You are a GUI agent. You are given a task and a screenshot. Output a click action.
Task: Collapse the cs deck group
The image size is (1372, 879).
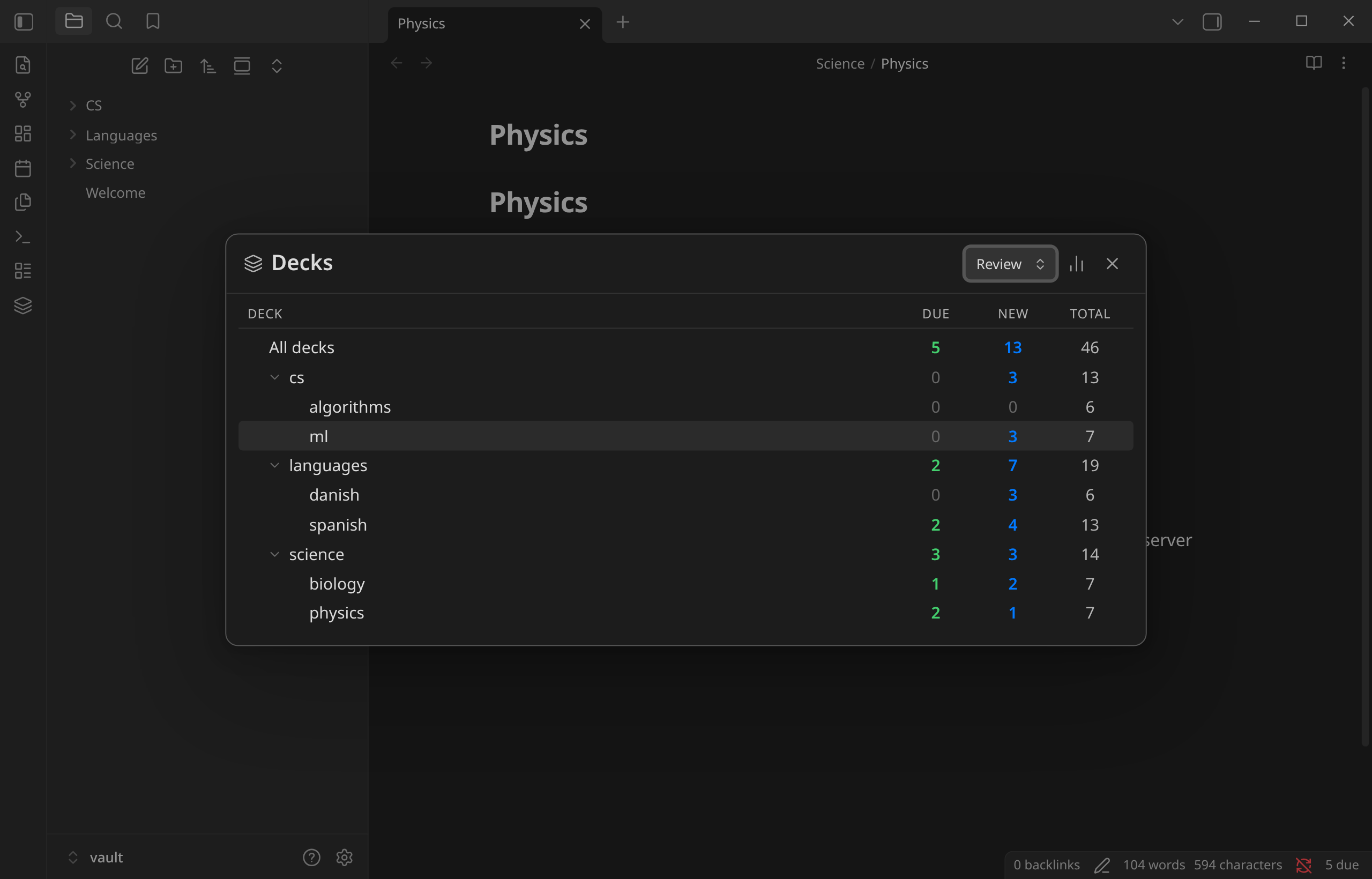(274, 377)
